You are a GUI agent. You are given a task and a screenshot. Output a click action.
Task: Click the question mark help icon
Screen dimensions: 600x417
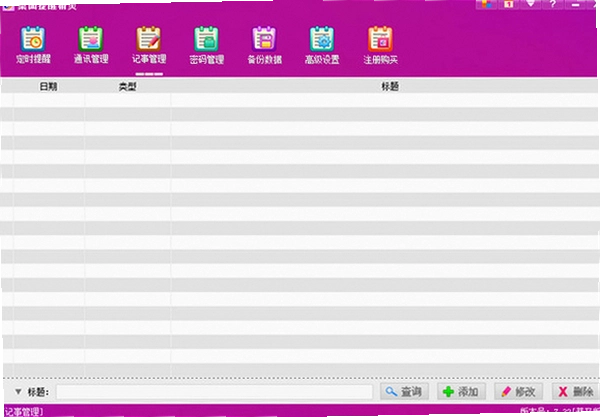point(553,4)
